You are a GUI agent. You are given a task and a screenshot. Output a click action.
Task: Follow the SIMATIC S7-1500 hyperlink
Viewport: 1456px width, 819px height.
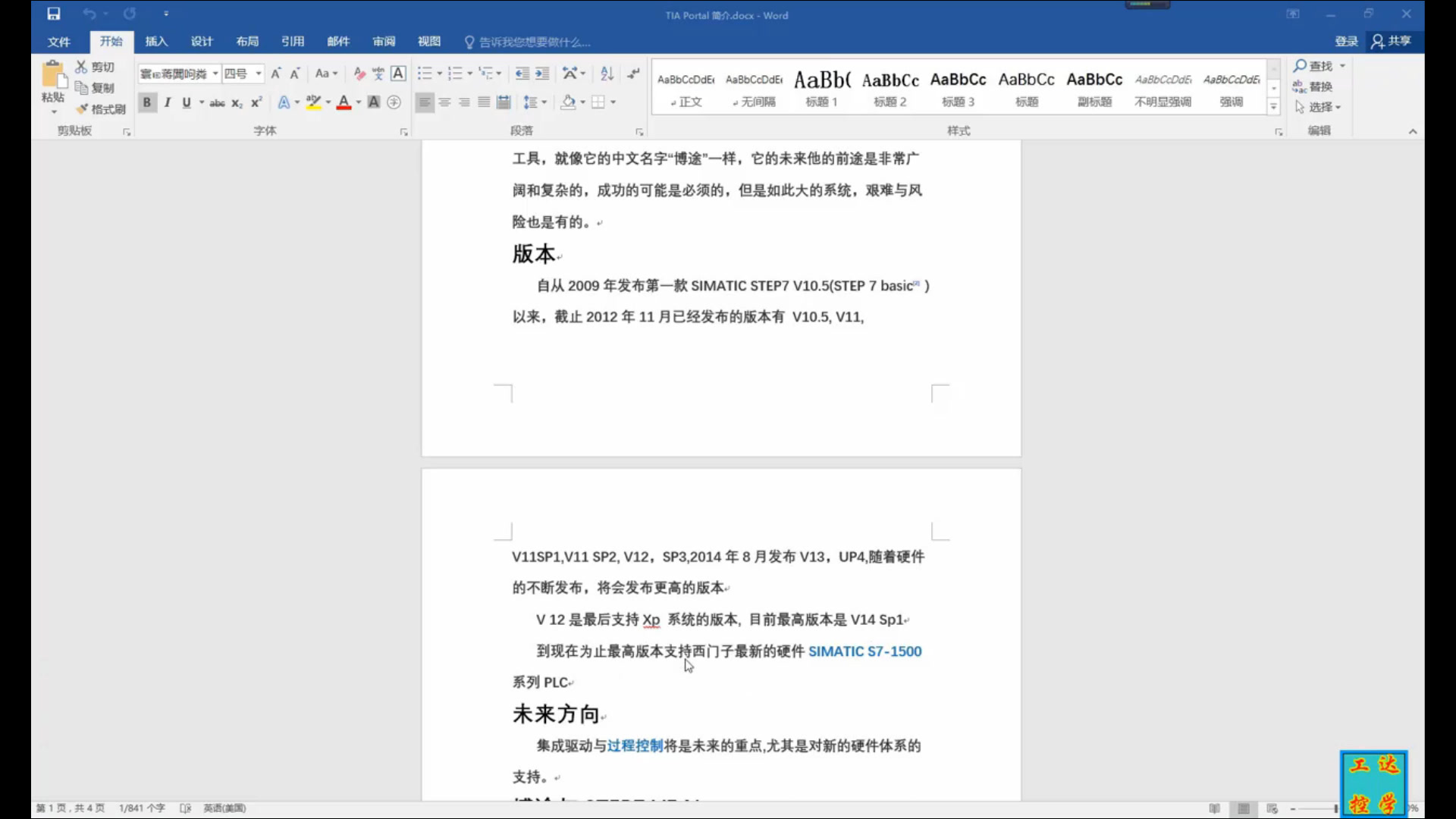coord(864,651)
